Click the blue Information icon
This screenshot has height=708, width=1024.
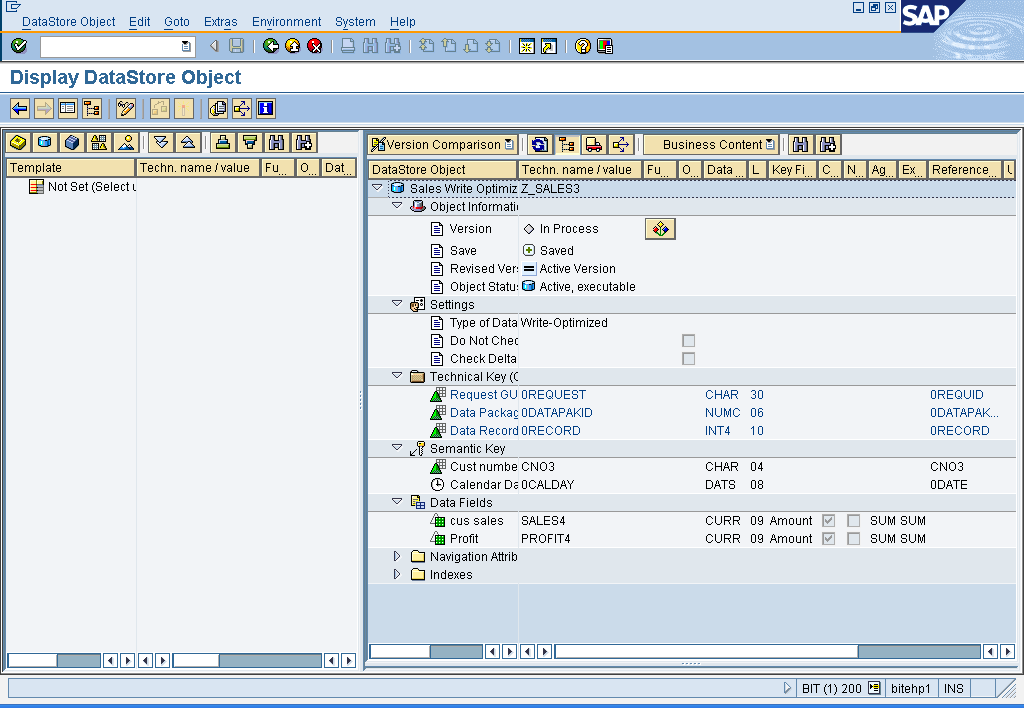click(x=266, y=108)
